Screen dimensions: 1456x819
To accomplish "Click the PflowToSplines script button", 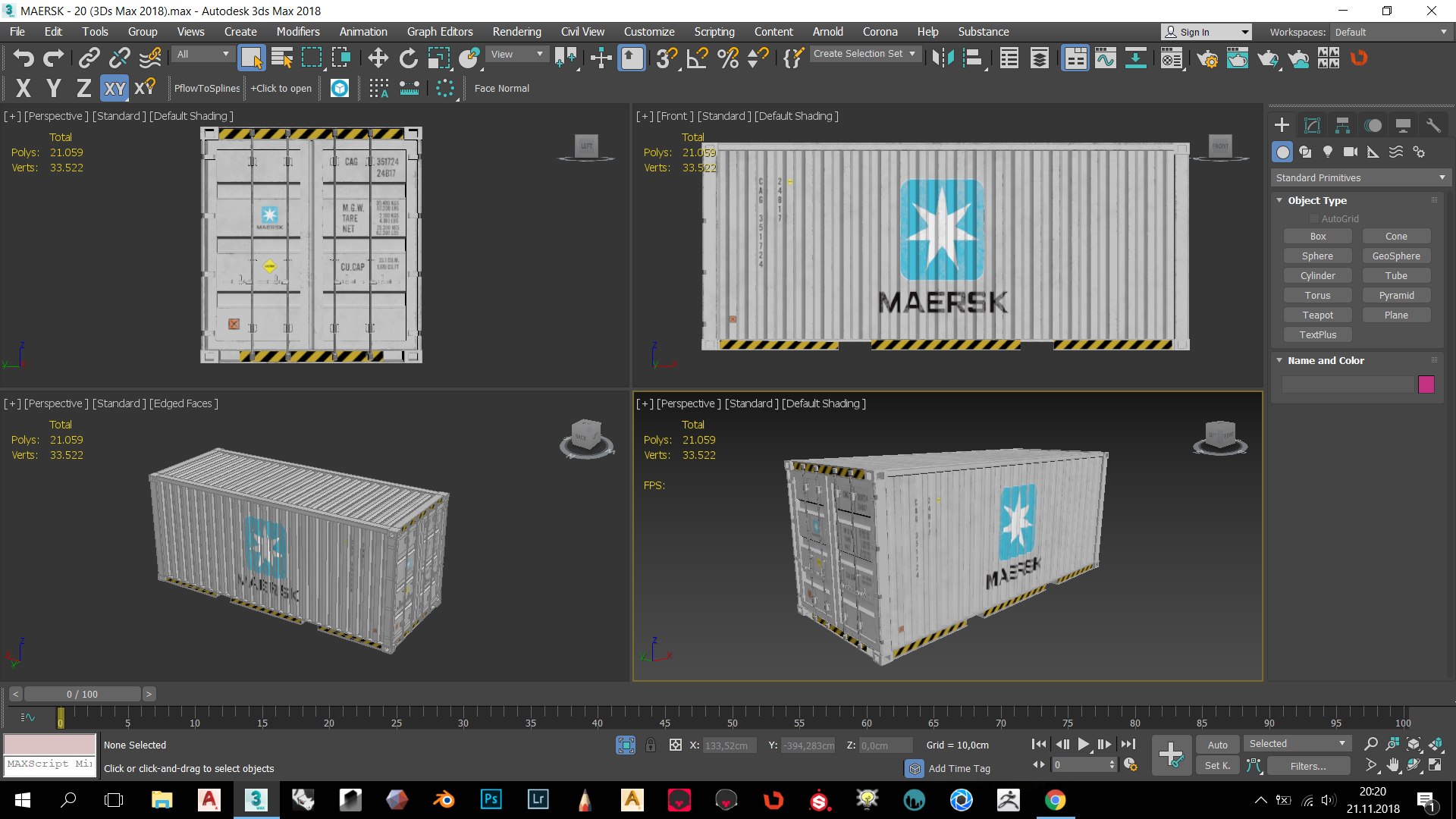I will (207, 88).
